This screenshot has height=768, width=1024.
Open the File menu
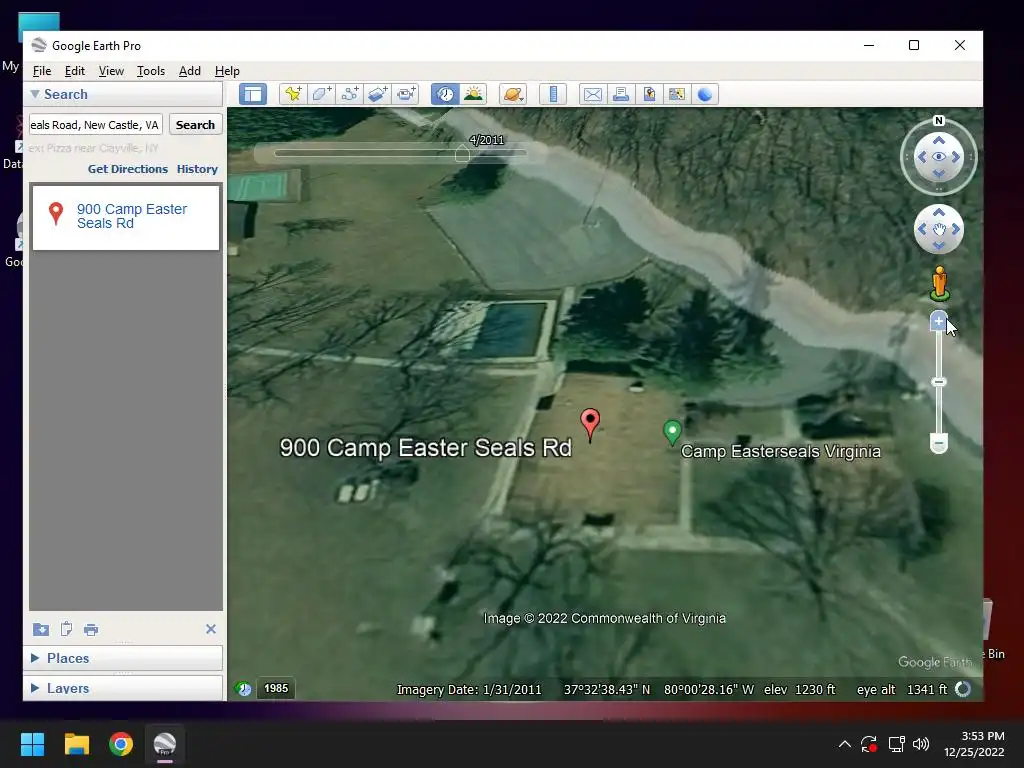coord(42,71)
